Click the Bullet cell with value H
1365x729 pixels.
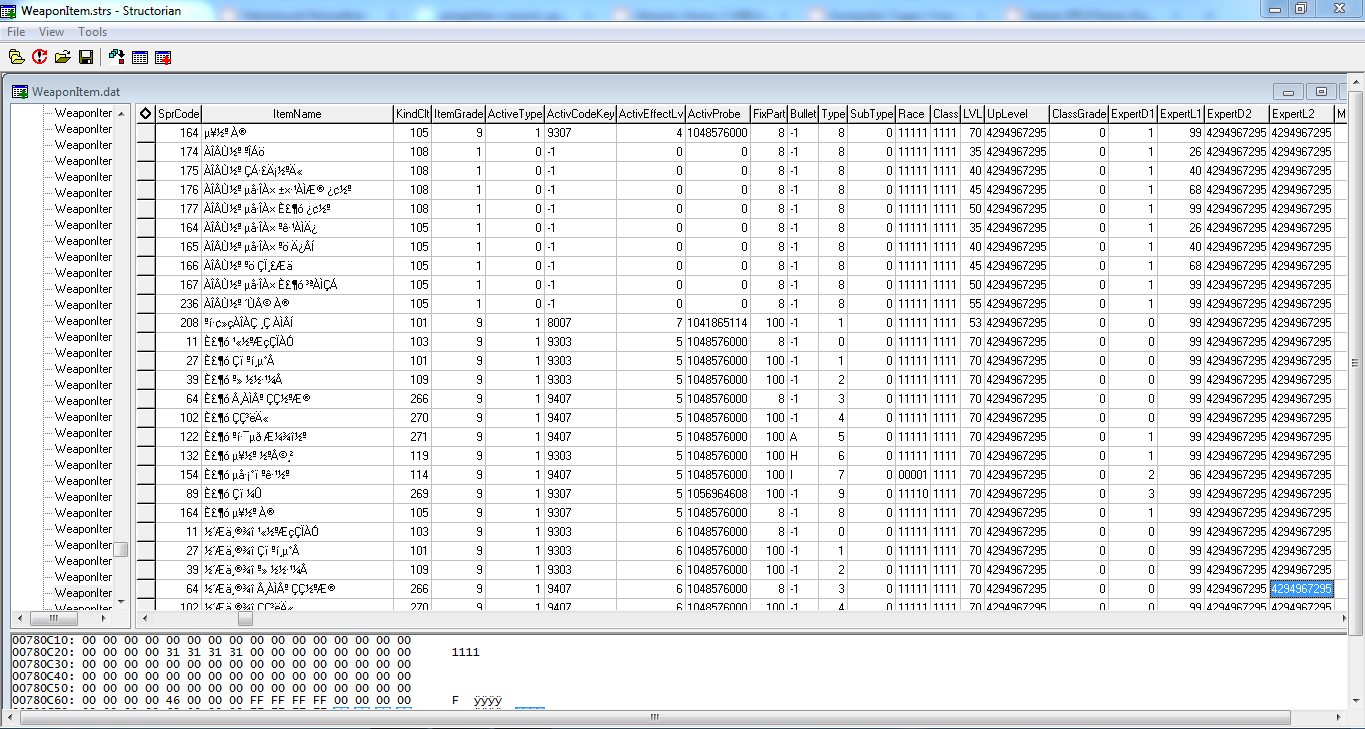tap(803, 456)
